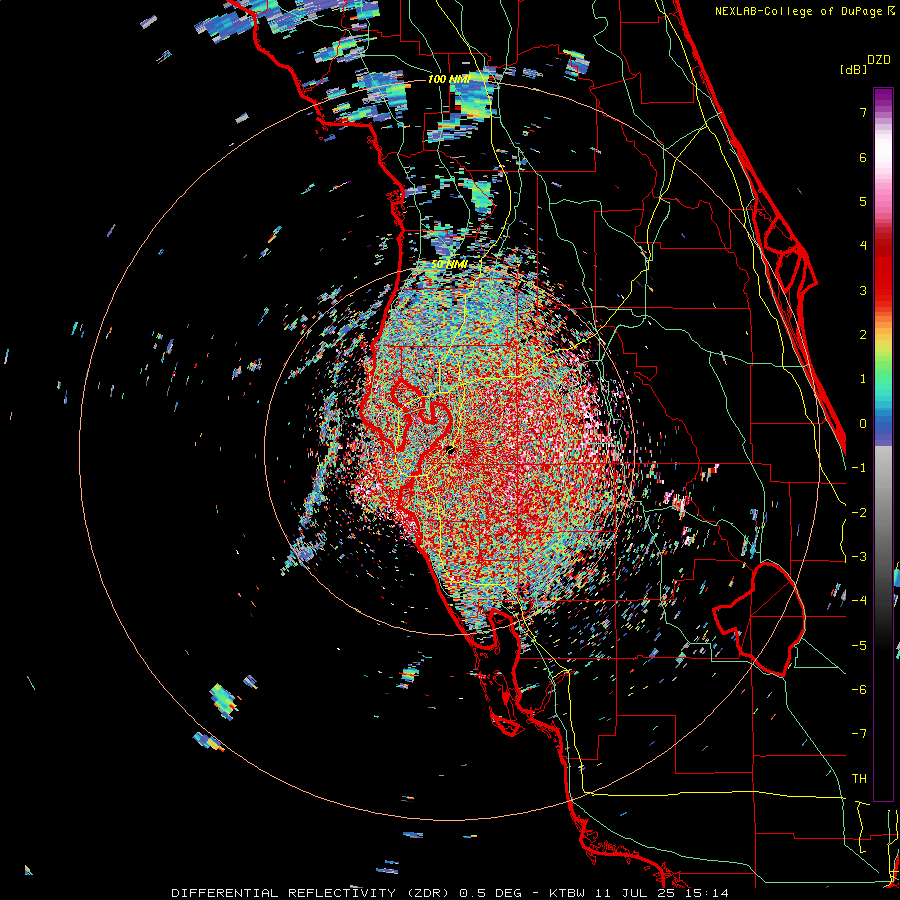Click the [dB] units label
The height and width of the screenshot is (900, 900).
(x=853, y=69)
